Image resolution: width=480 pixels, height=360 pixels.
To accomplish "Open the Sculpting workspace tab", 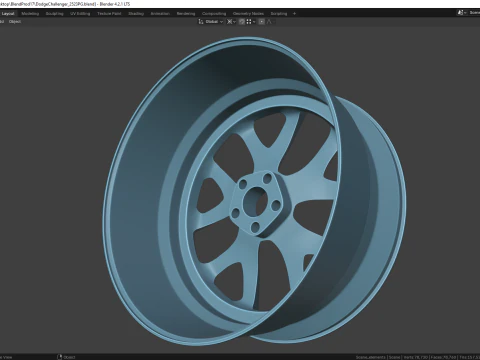I will coord(54,14).
